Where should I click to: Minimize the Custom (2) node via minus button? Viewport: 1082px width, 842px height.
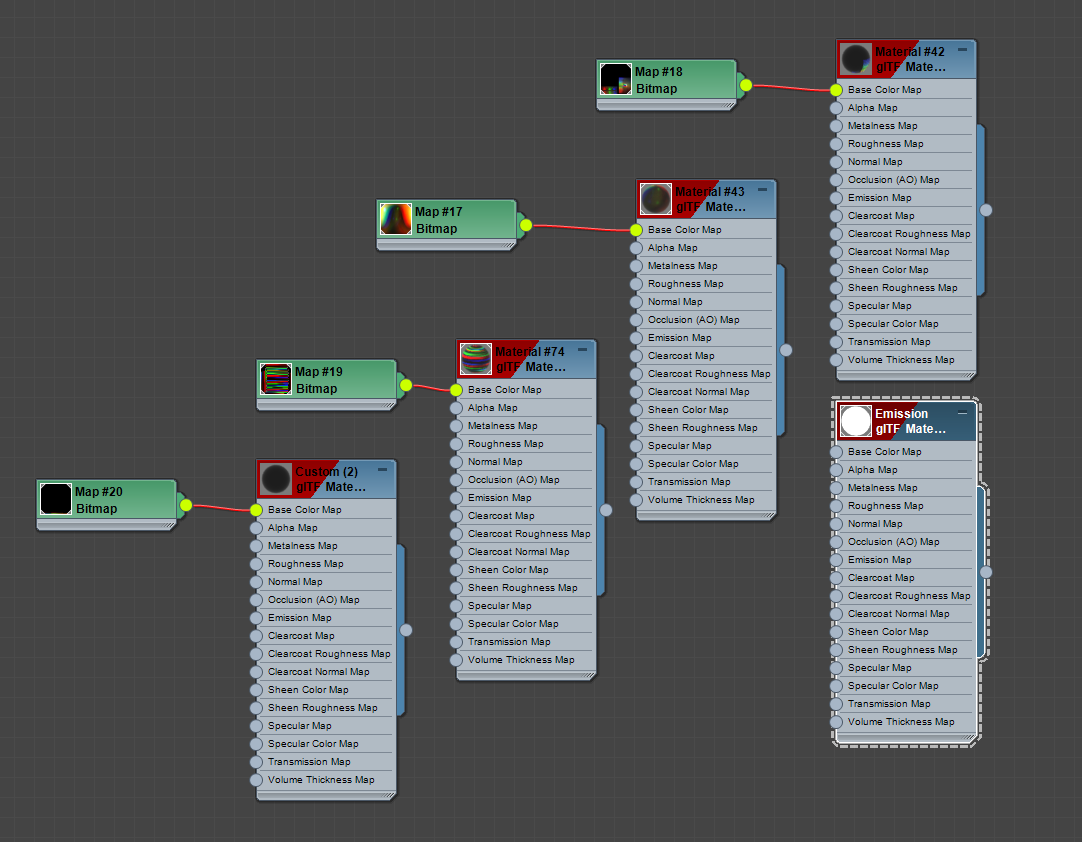382,469
